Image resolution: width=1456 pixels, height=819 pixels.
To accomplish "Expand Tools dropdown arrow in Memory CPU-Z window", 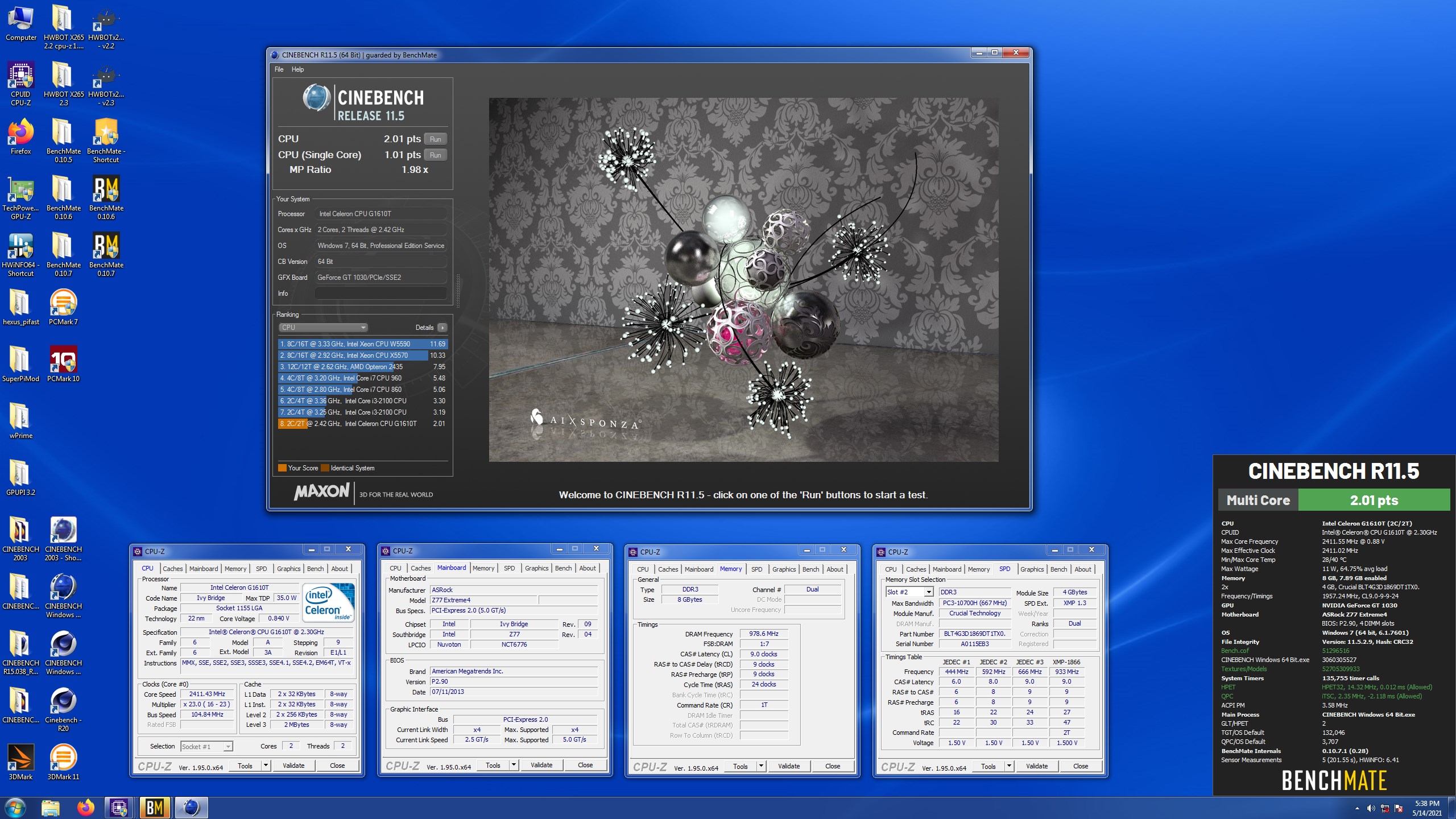I will coord(761,766).
